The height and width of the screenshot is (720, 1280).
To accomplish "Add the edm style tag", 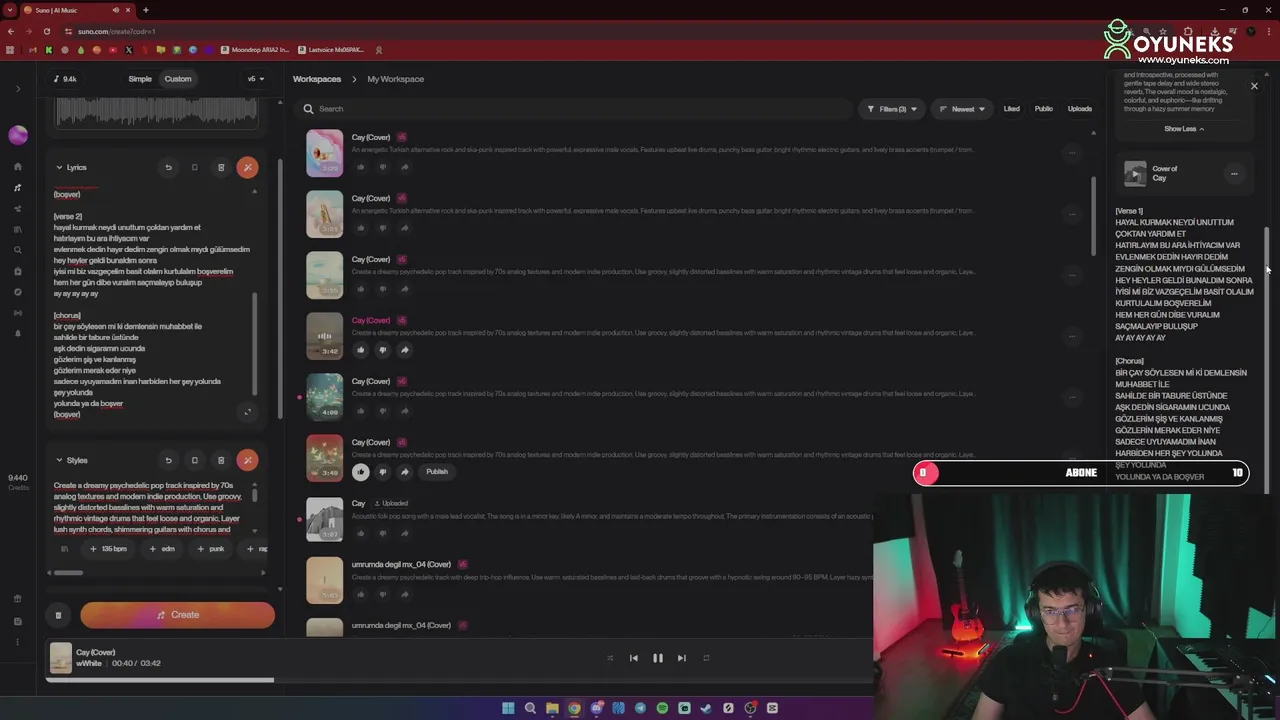I will point(162,548).
